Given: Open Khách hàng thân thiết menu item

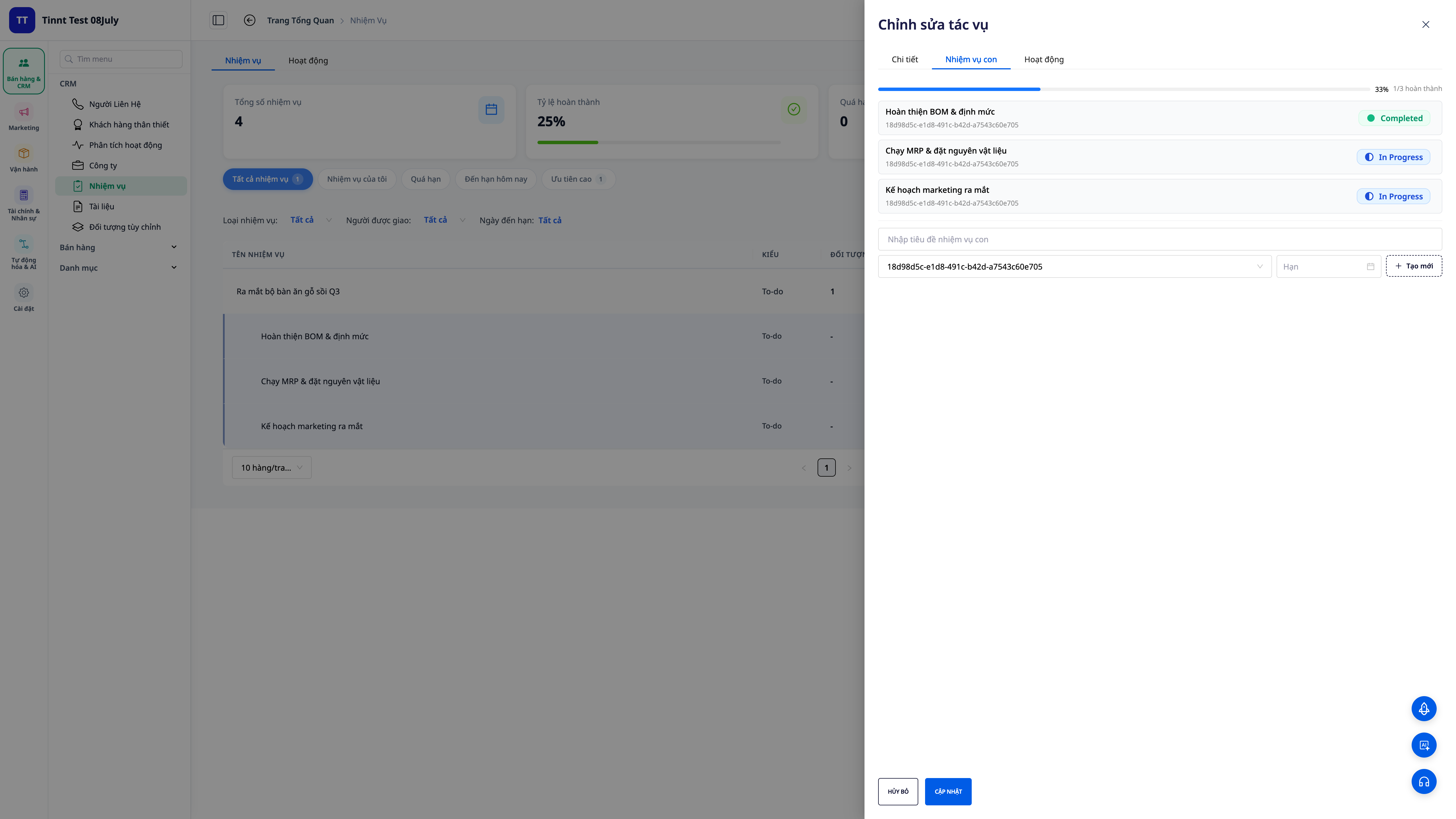Looking at the screenshot, I should point(121,124).
